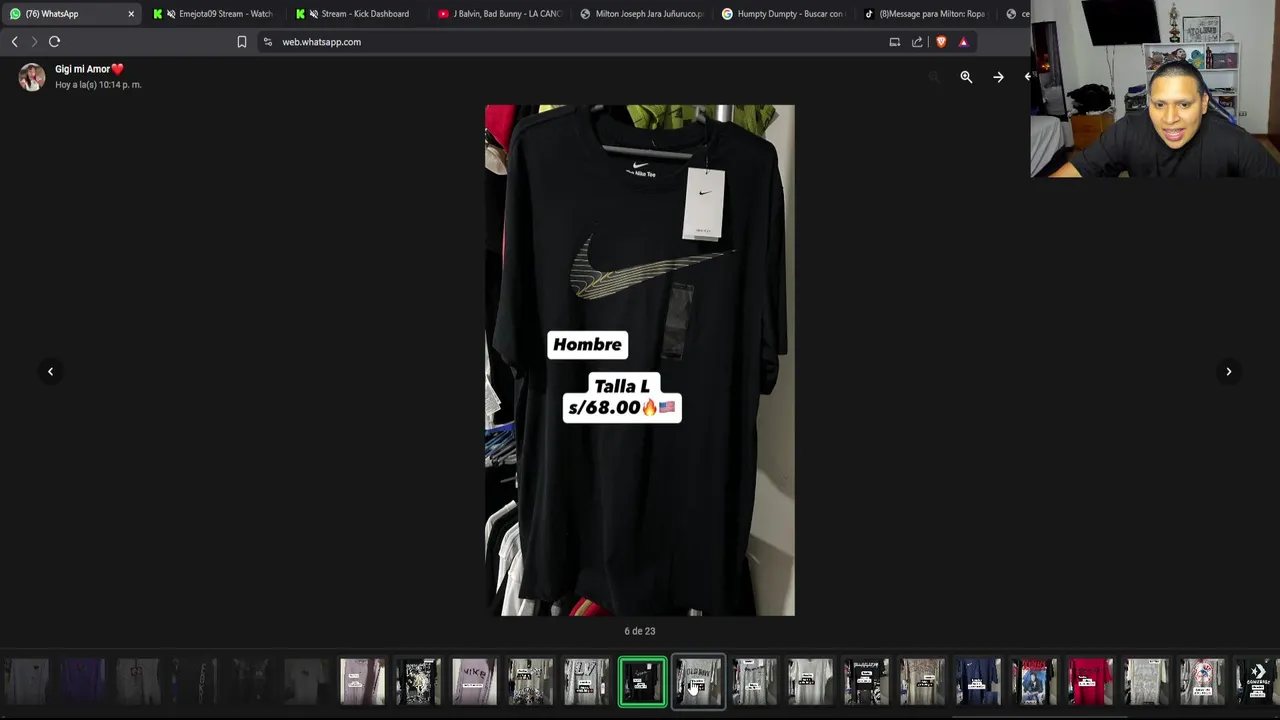Go back with the browser back arrow
Screen dimensions: 1280x720
[x=14, y=42]
